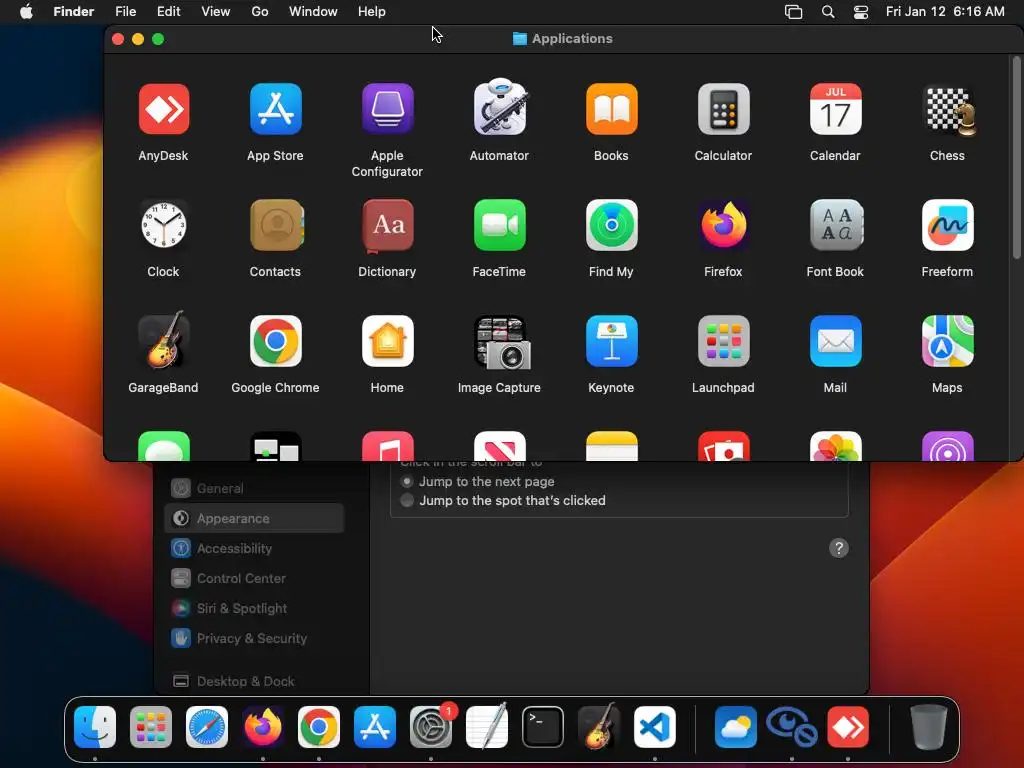Open the AnyDesk app in Applications
The image size is (1024, 768).
[x=163, y=109]
